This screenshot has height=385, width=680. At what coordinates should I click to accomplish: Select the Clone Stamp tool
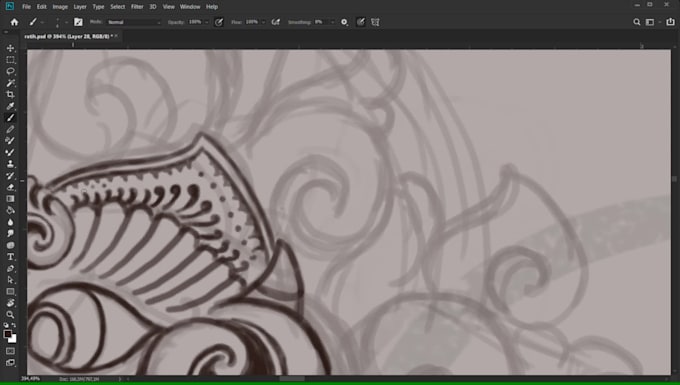point(10,164)
